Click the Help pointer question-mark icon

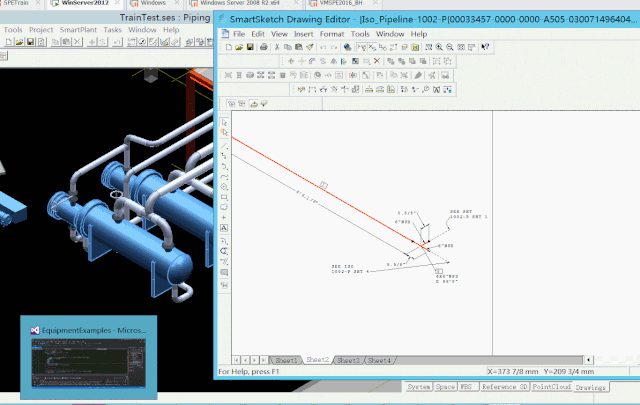tap(484, 47)
